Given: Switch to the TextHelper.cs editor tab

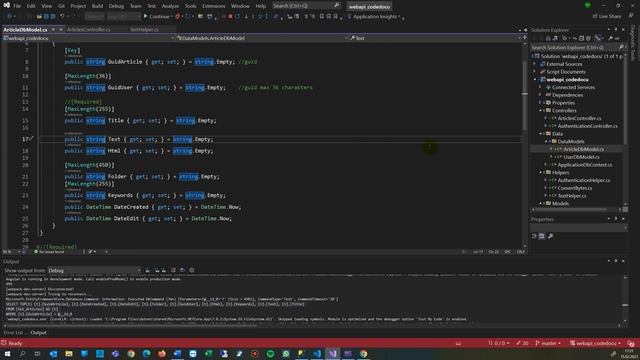Looking at the screenshot, I should (144, 29).
